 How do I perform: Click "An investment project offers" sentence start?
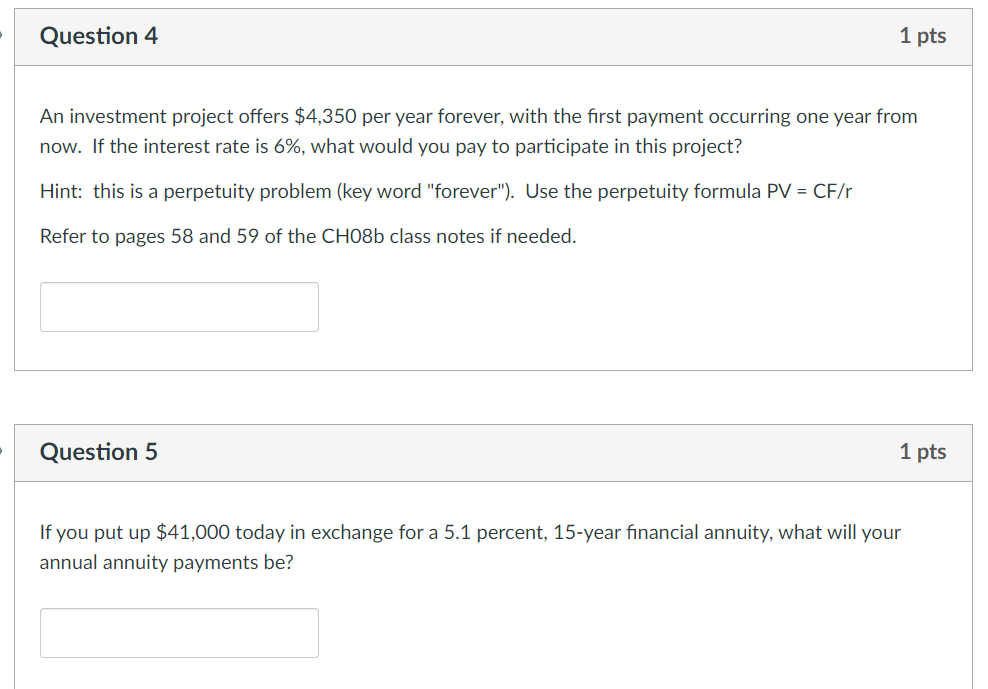point(164,116)
